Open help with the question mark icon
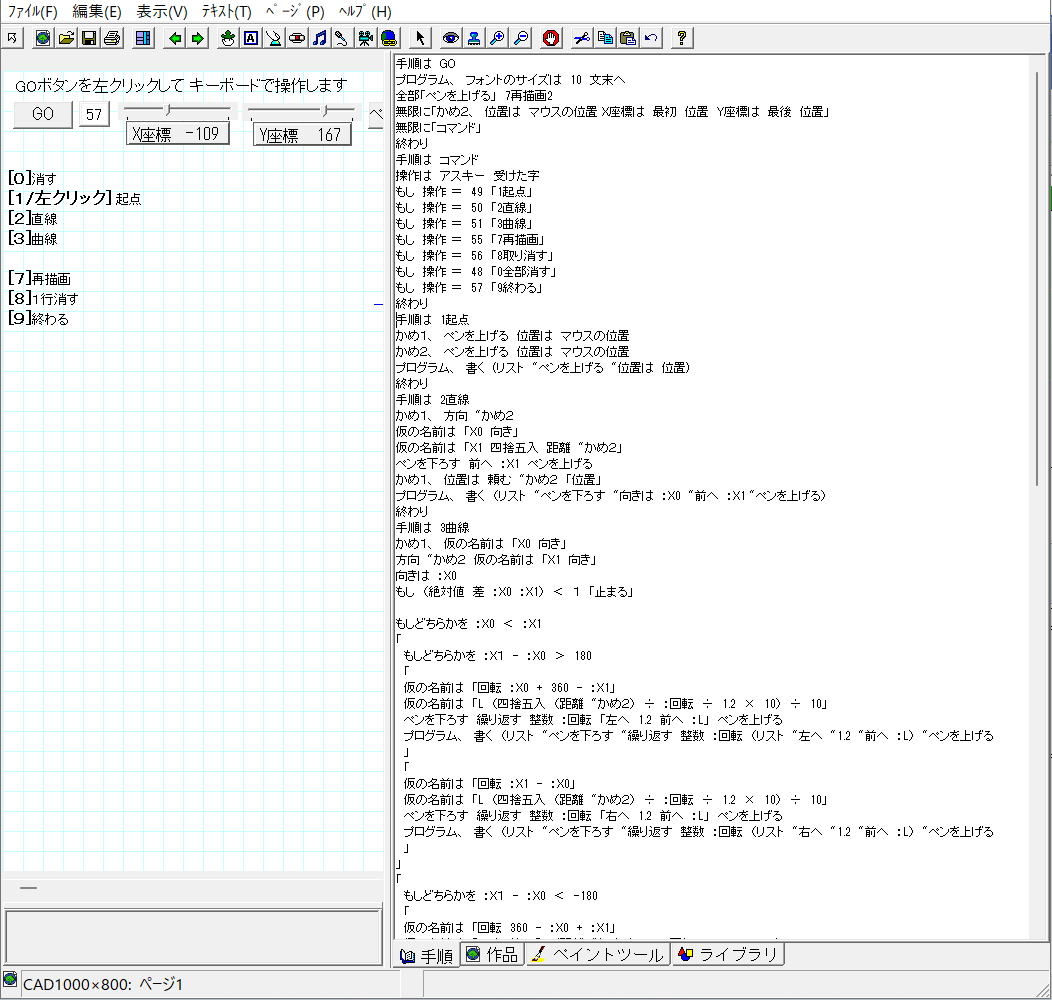This screenshot has height=1000, width=1052. (x=681, y=38)
